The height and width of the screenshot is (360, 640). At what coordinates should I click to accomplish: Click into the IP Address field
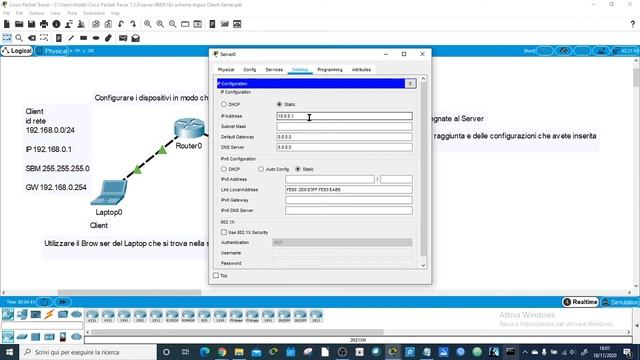344,116
